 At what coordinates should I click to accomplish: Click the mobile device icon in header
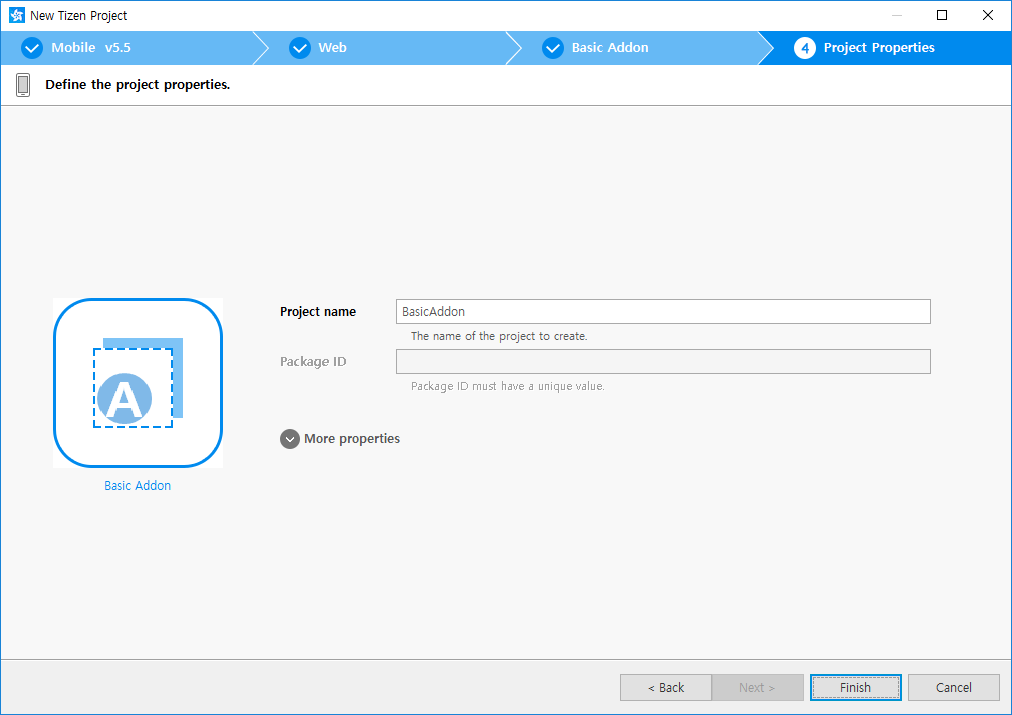[23, 85]
